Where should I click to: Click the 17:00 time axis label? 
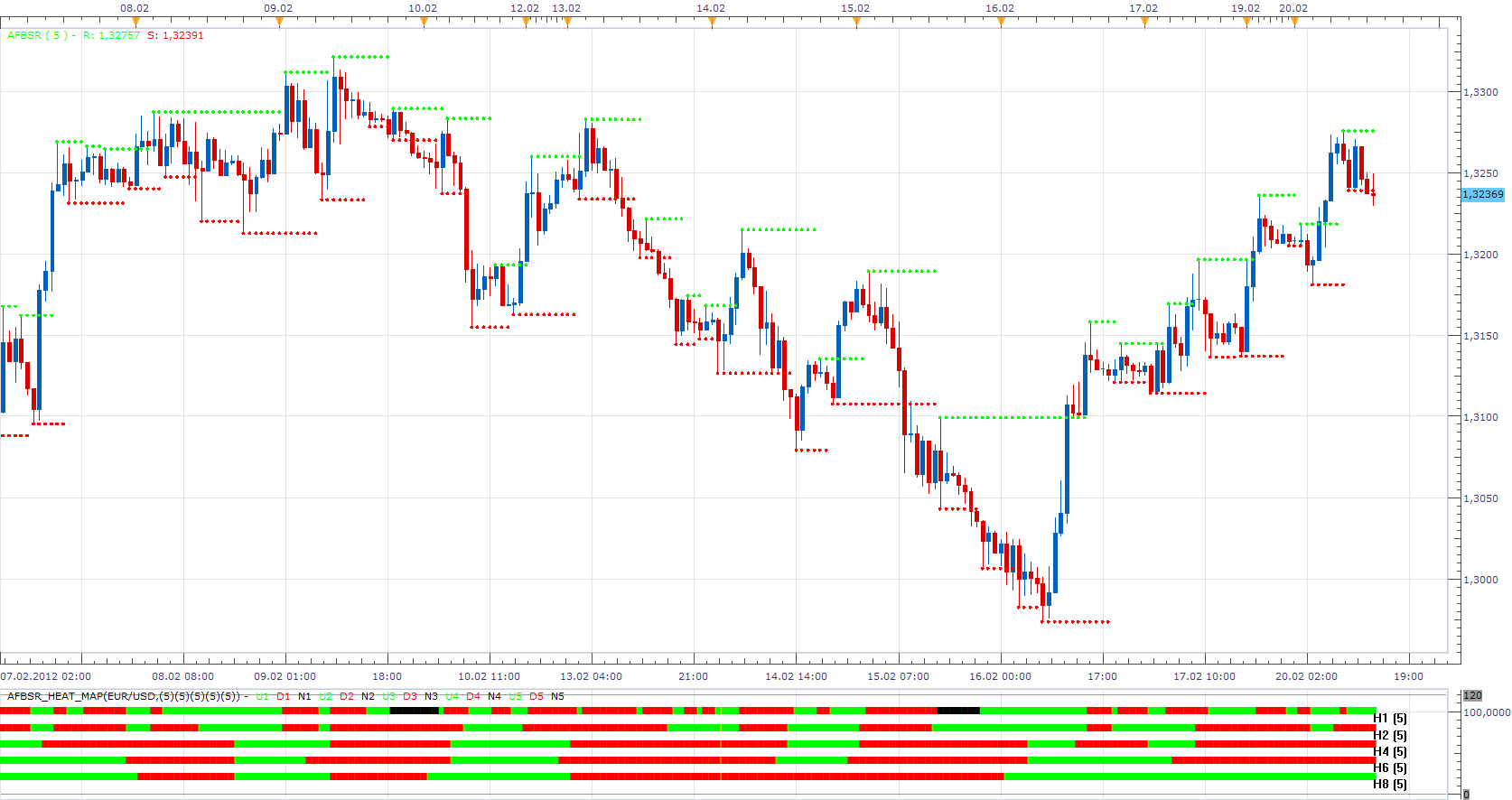[x=1102, y=676]
